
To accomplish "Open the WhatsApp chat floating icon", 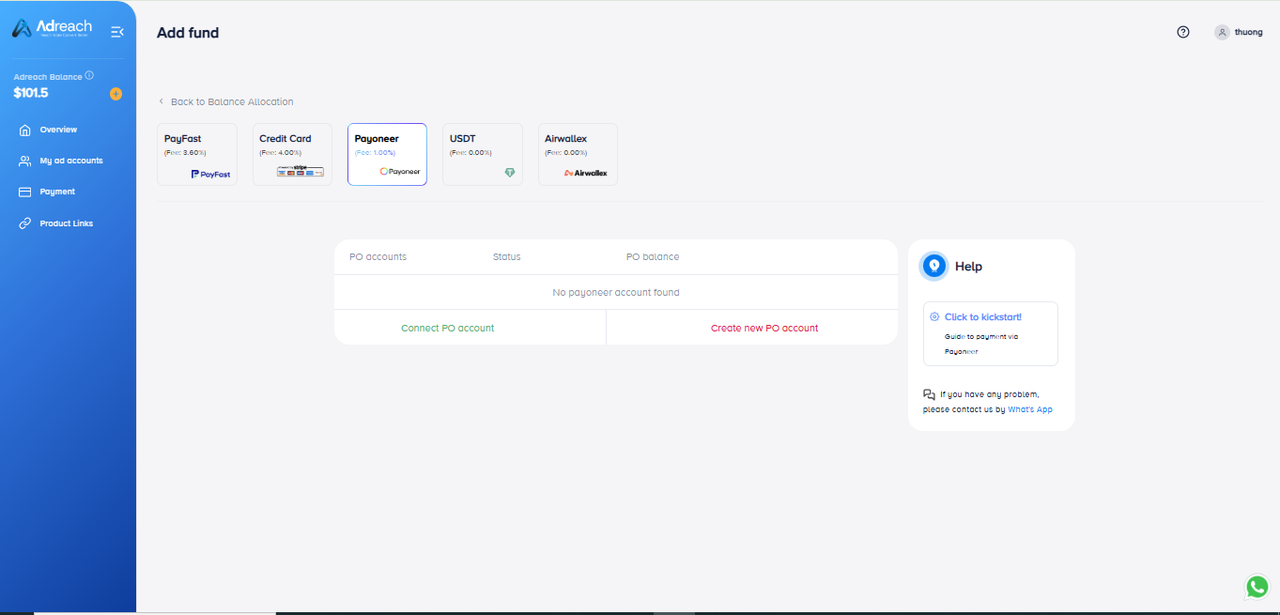I will pos(1257,587).
